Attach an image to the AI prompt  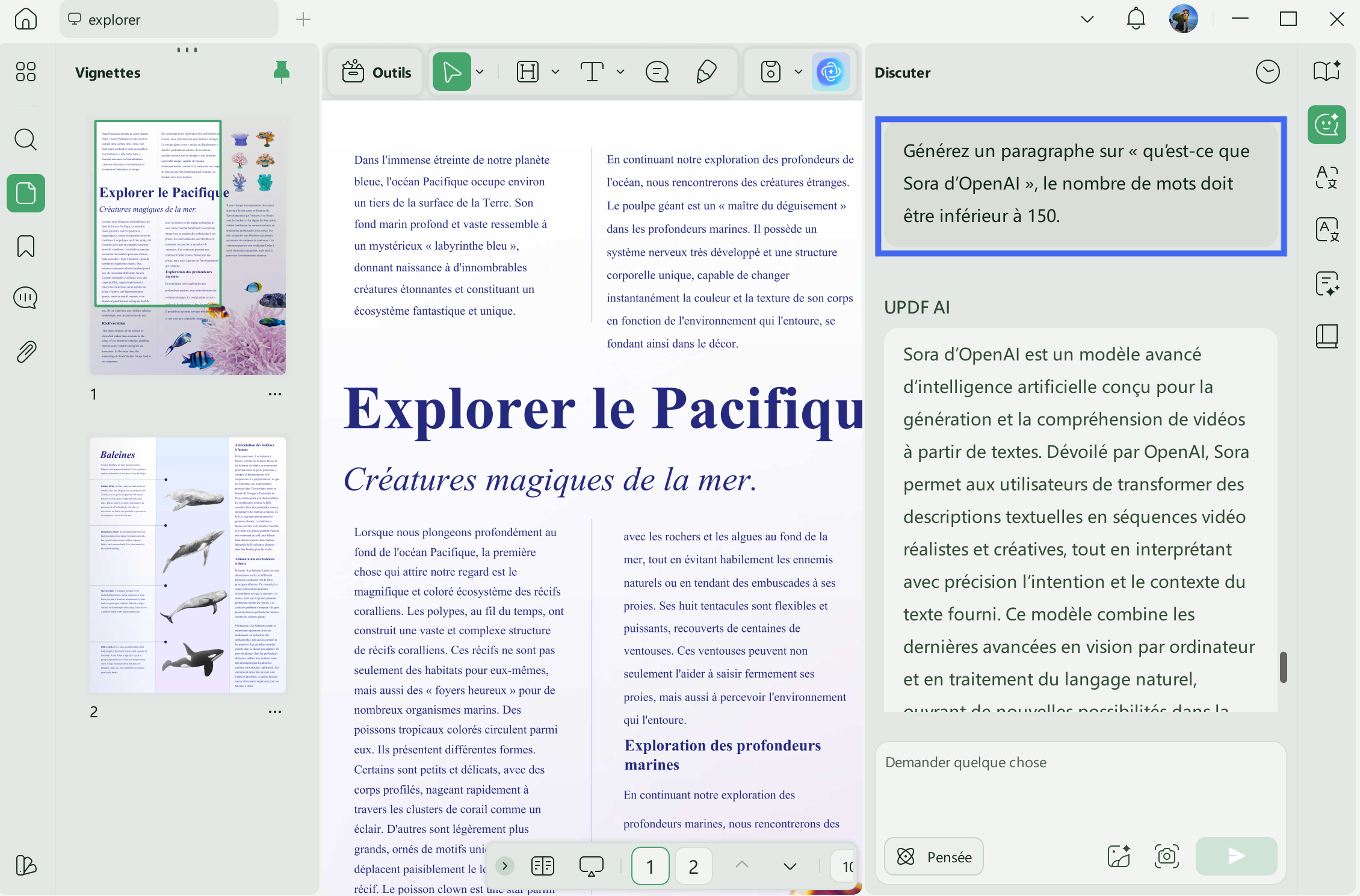coord(1119,856)
